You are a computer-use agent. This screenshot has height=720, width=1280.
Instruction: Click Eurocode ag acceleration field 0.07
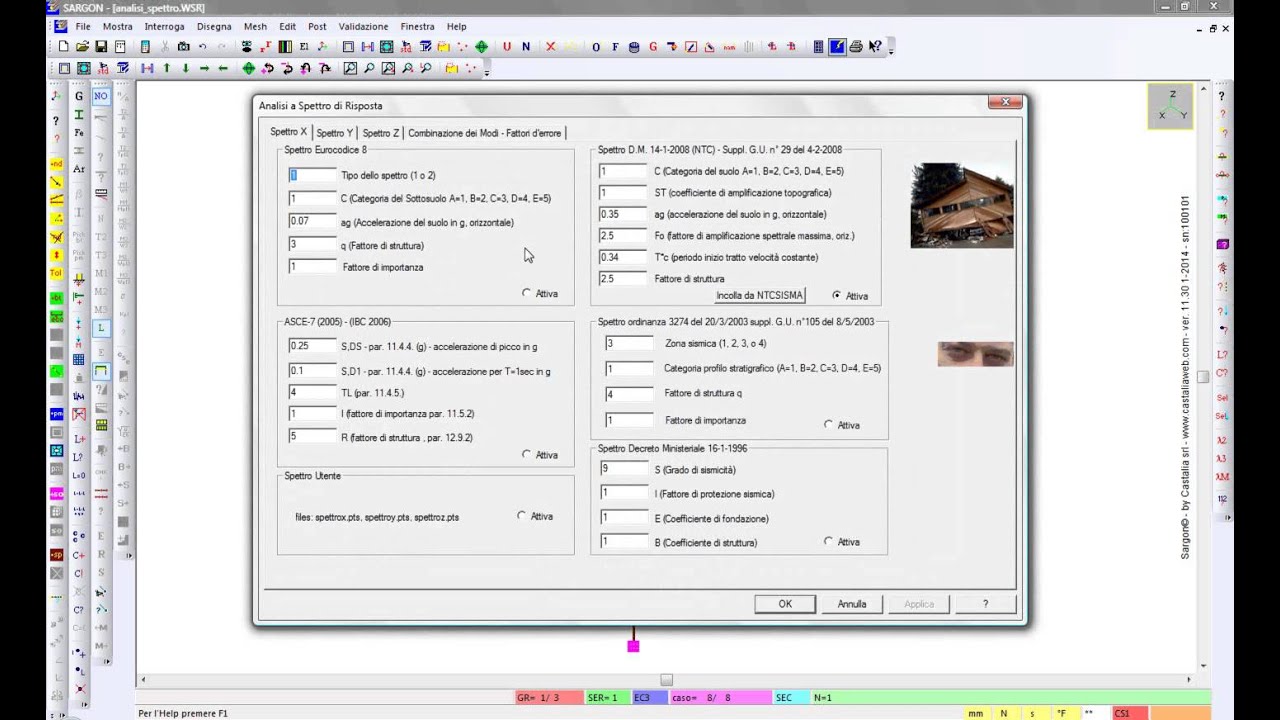pos(312,221)
